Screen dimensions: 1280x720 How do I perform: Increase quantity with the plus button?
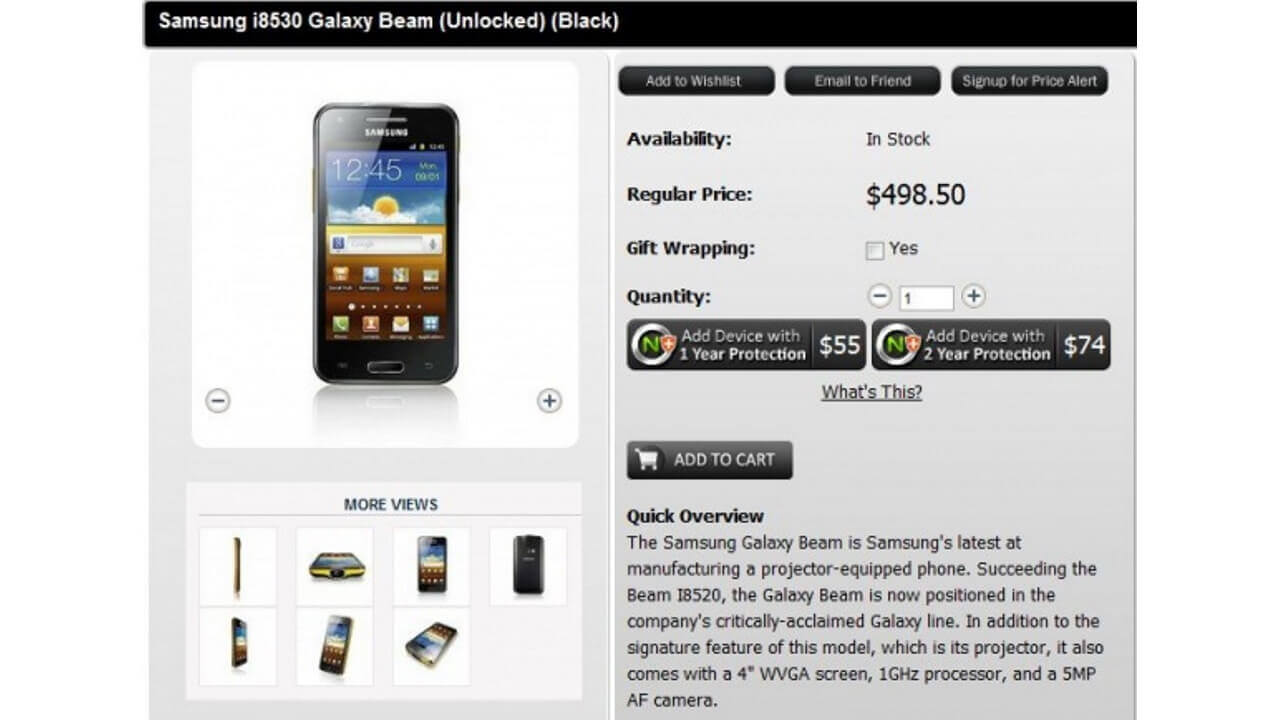(973, 296)
